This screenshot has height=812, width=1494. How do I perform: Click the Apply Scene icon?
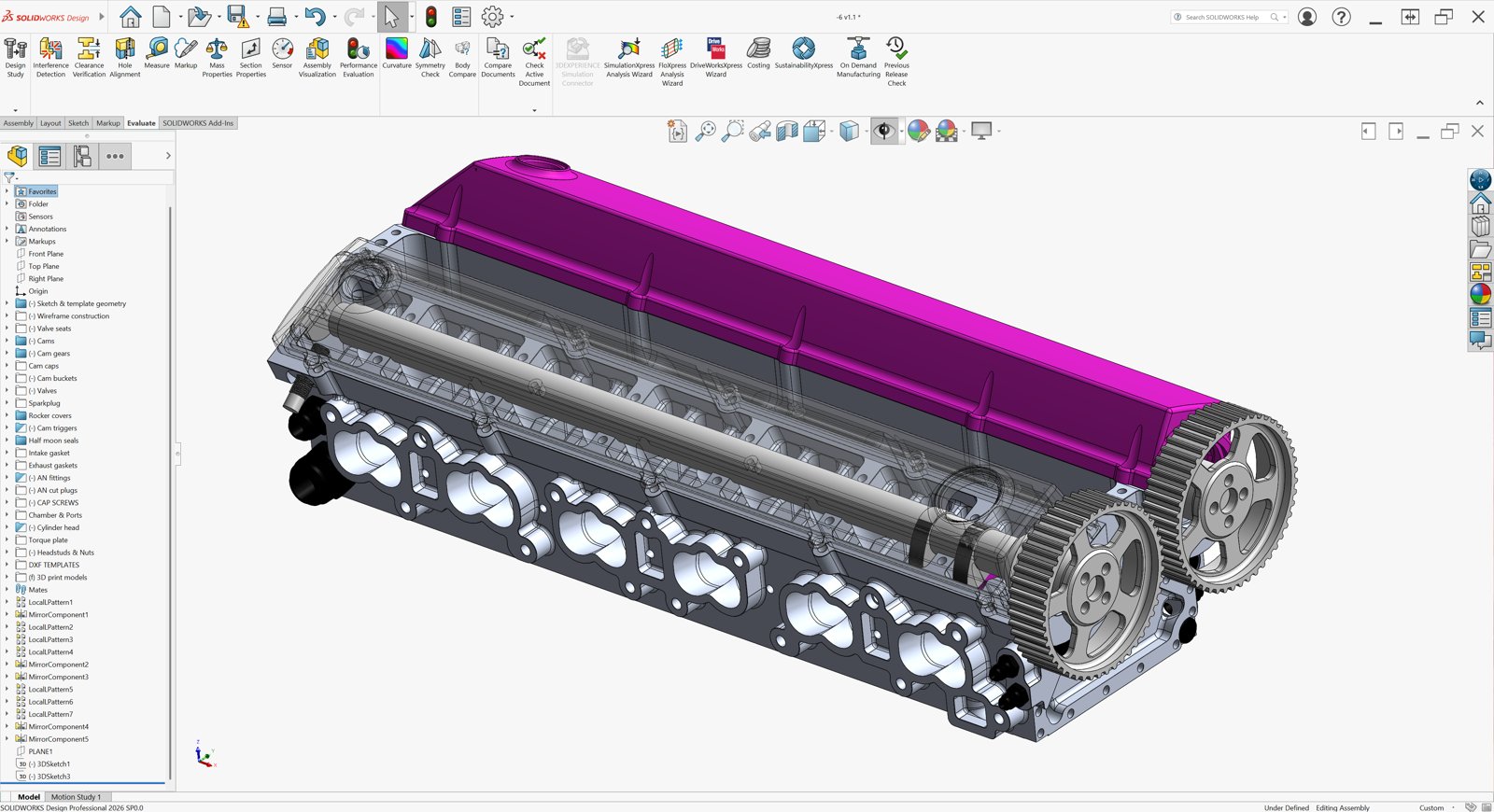(947, 132)
